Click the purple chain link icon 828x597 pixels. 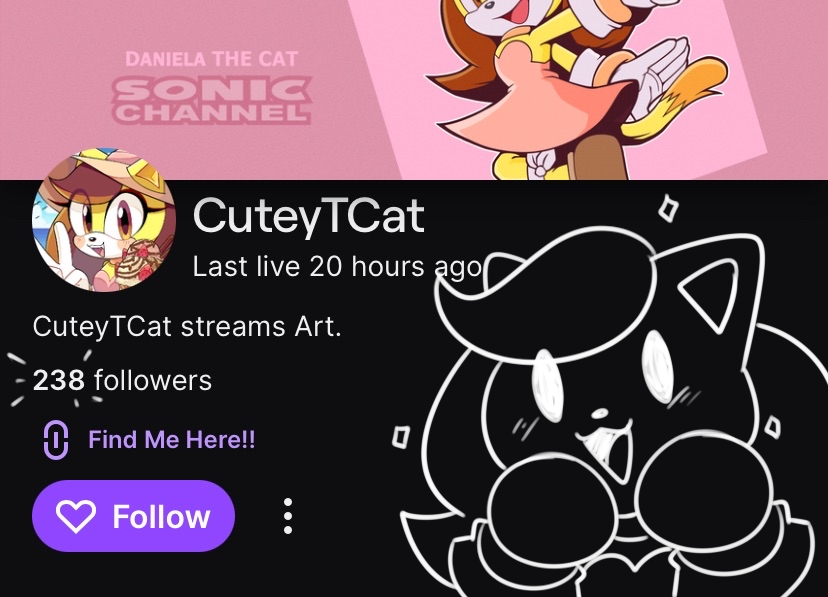pyautogui.click(x=56, y=440)
